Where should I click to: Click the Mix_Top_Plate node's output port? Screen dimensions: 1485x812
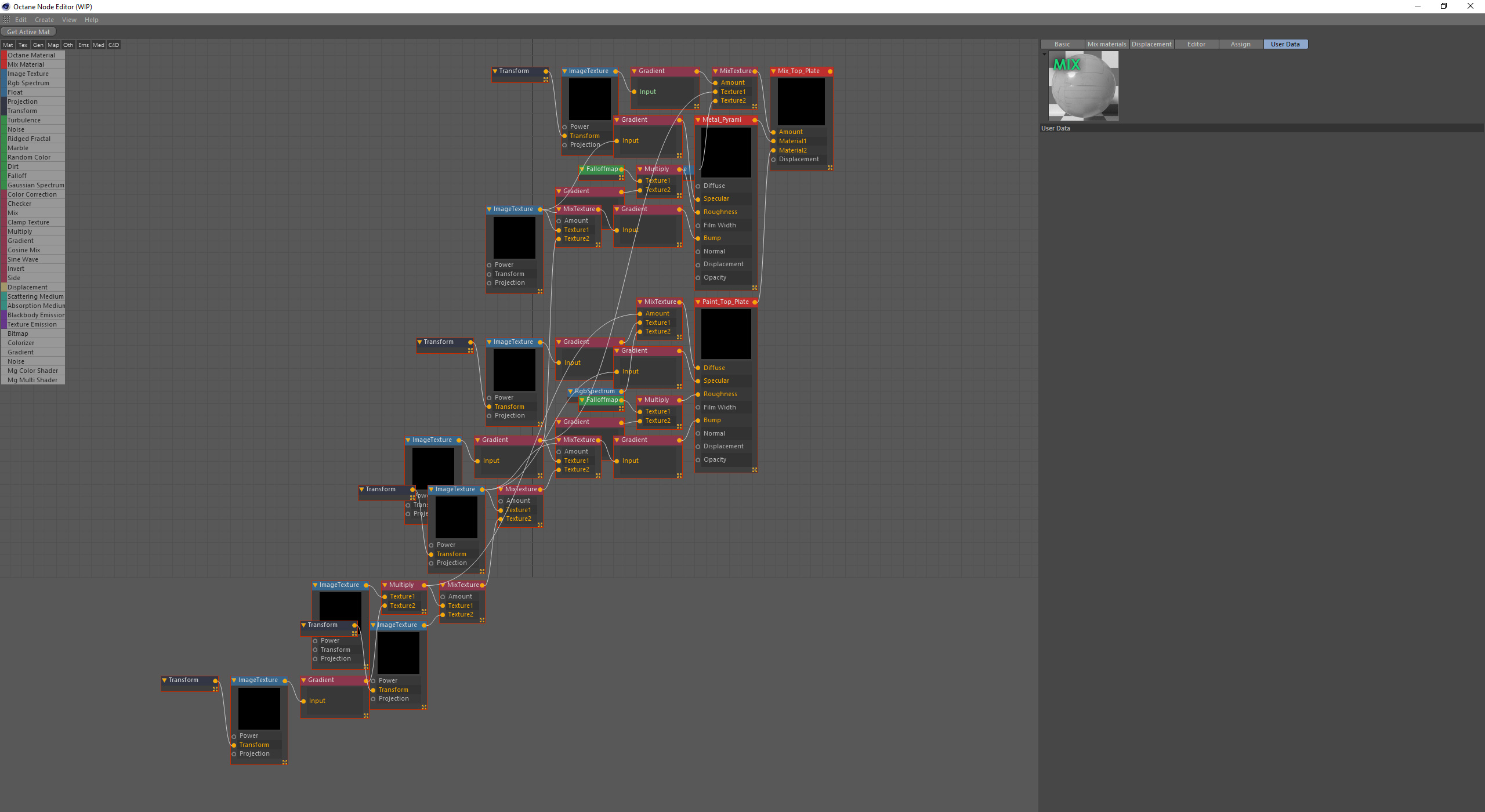[830, 71]
